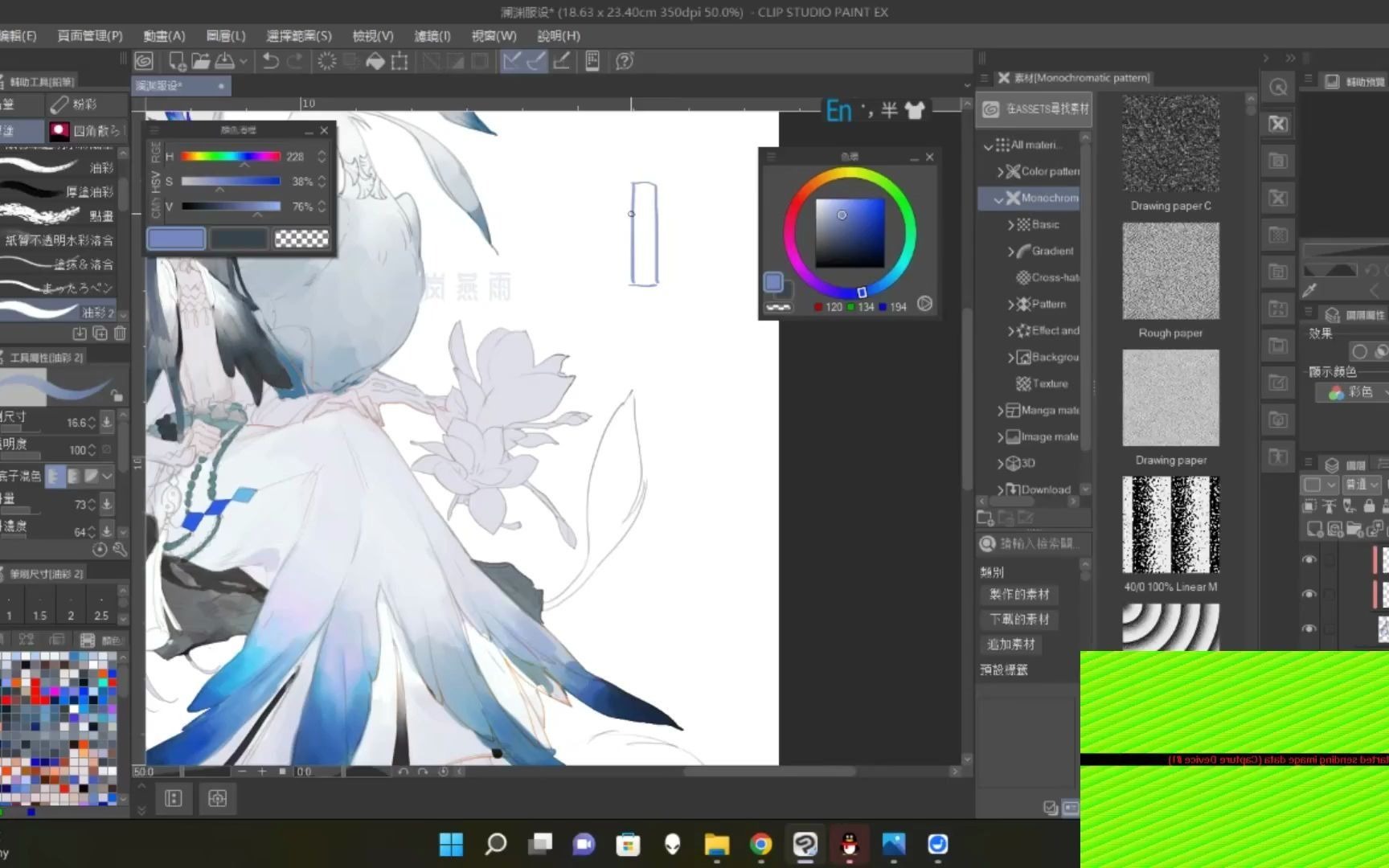Save the current canvas
The width and height of the screenshot is (1389, 868).
pyautogui.click(x=224, y=61)
